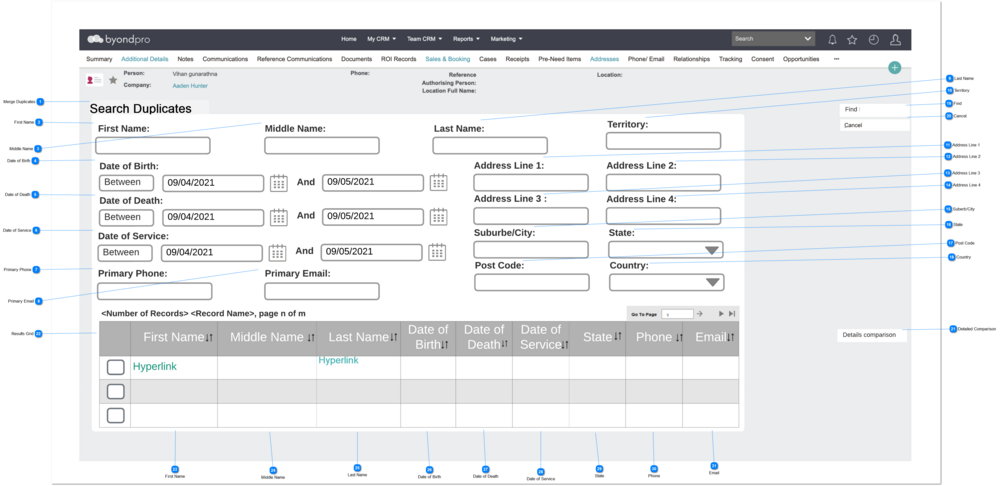This screenshot has width=1000, height=486.
Task: Show more tabs via the ellipsis
Action: coord(837,59)
